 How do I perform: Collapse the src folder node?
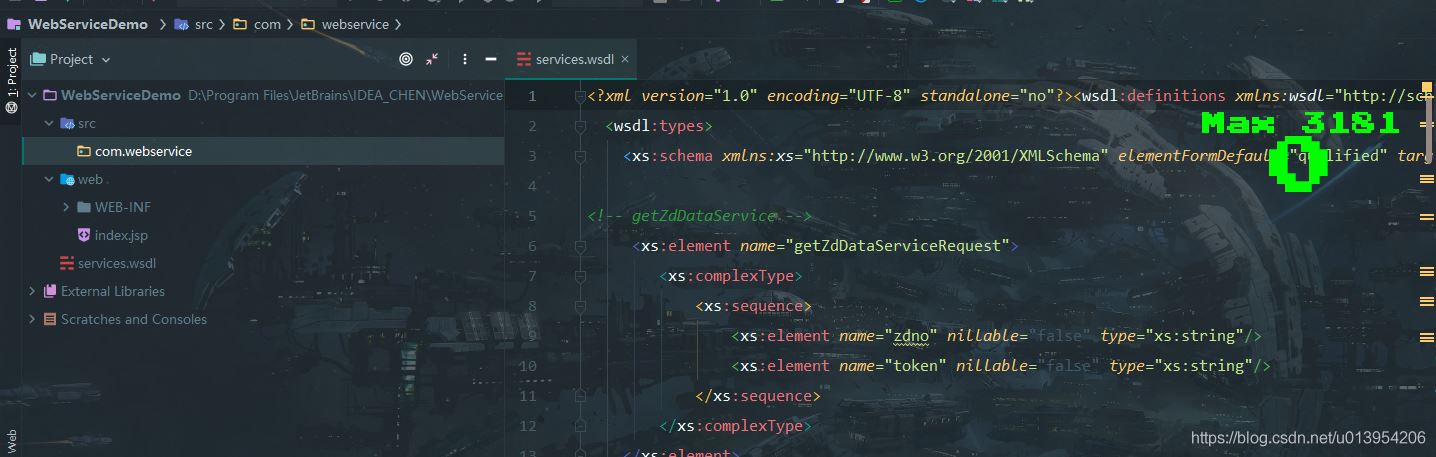[x=49, y=123]
